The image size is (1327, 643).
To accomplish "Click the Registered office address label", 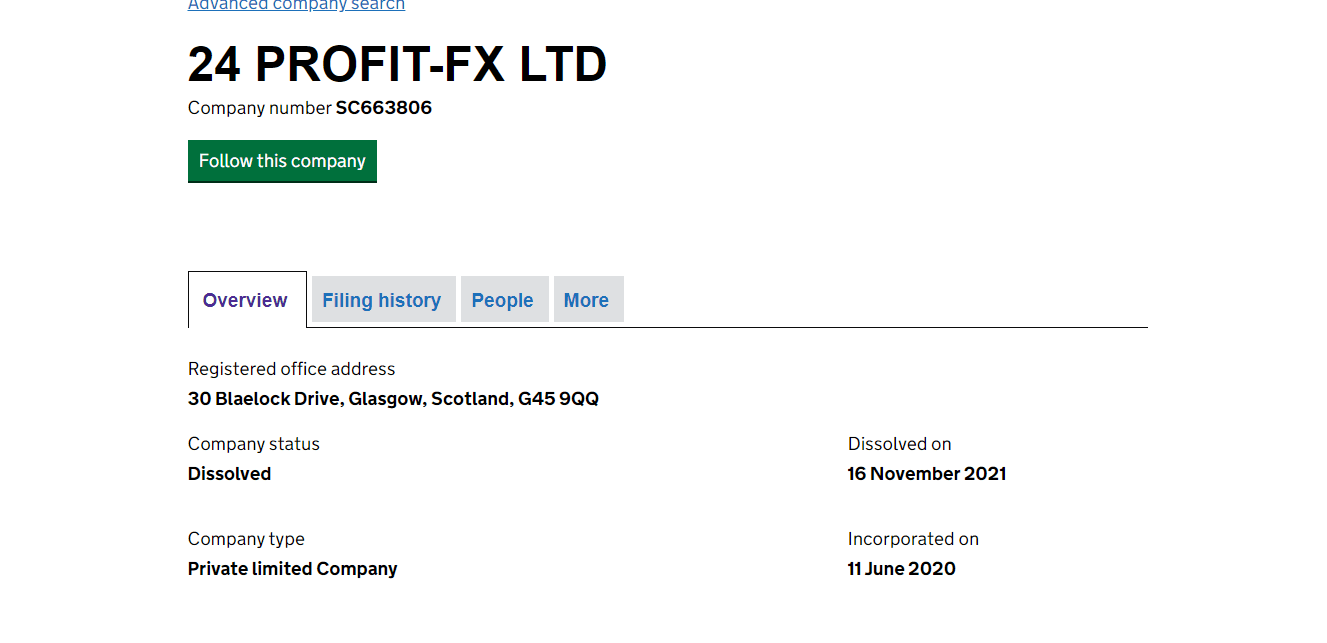I will 291,369.
